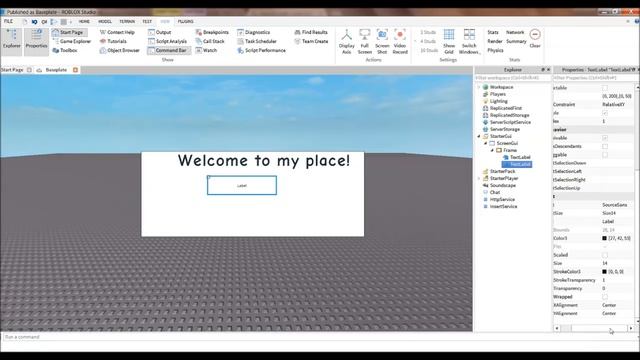Viewport: 640px width, 360px height.
Task: Open Team Create
Action: tap(311, 41)
